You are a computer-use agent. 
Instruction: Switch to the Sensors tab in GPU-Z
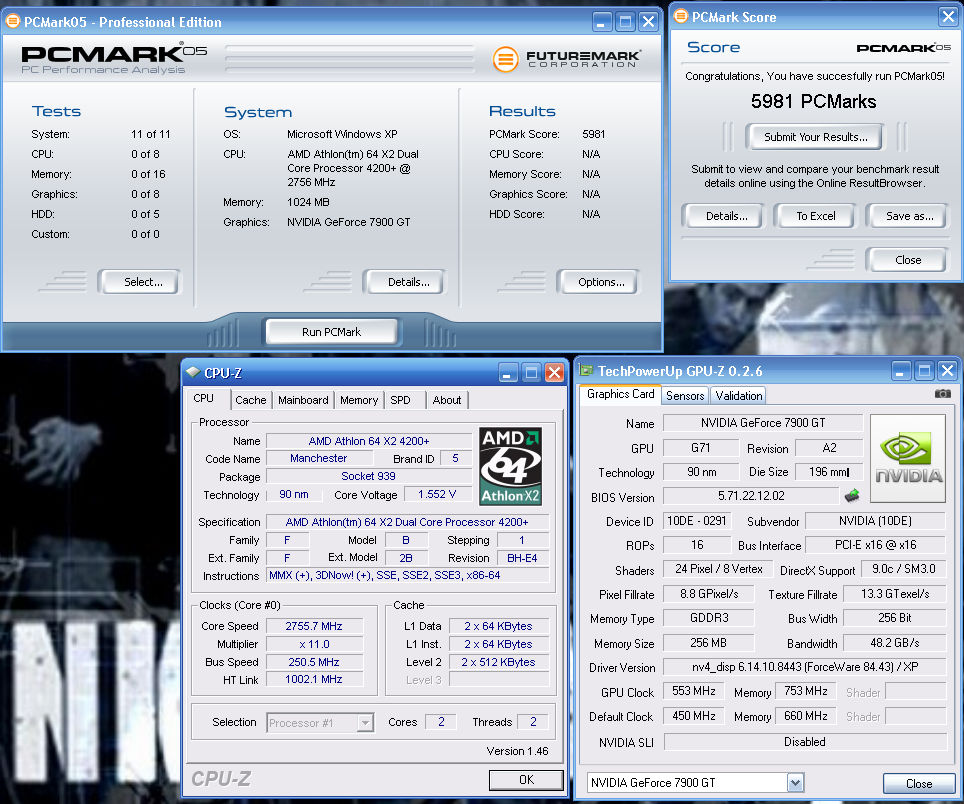[685, 396]
